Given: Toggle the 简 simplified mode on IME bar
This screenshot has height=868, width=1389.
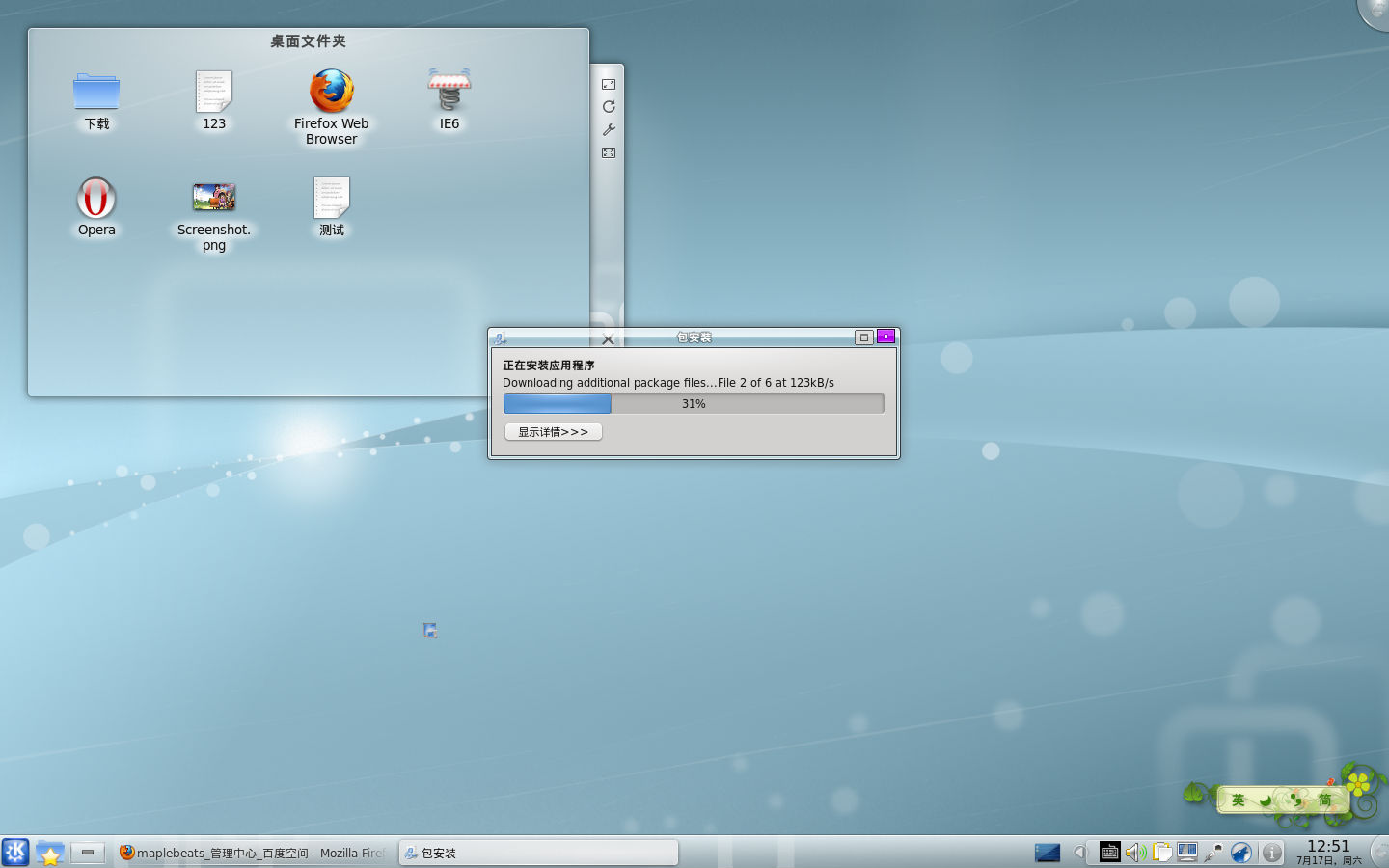Looking at the screenshot, I should 1325,800.
